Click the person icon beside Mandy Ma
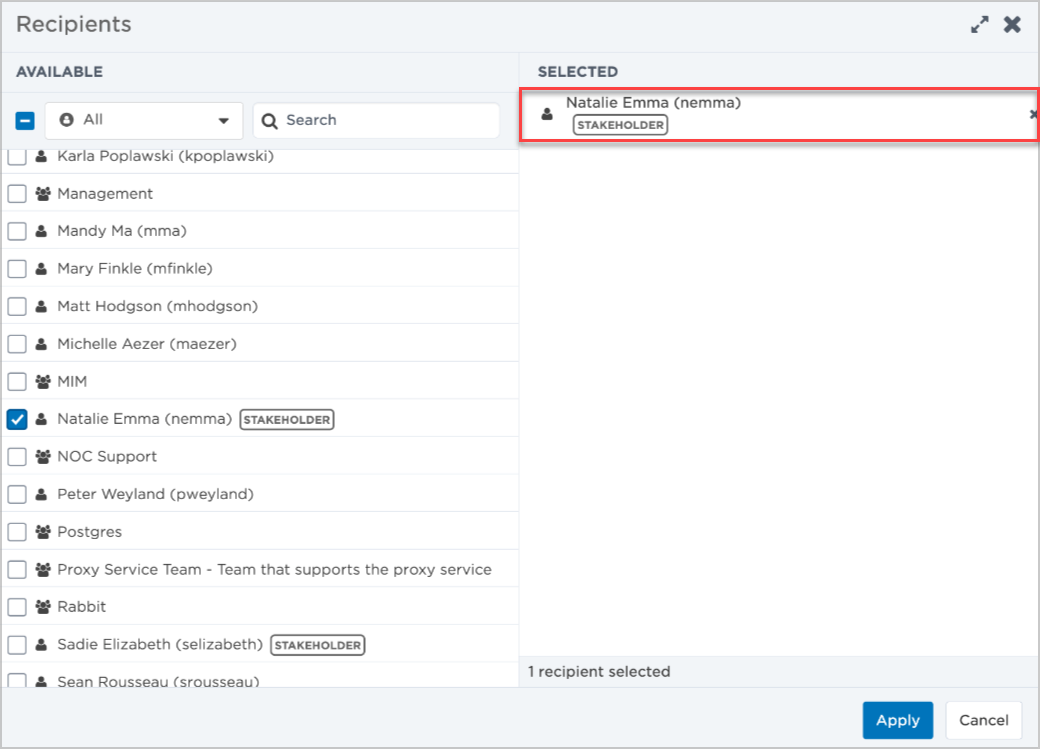Screen dimensions: 1040x749 (x=42, y=231)
